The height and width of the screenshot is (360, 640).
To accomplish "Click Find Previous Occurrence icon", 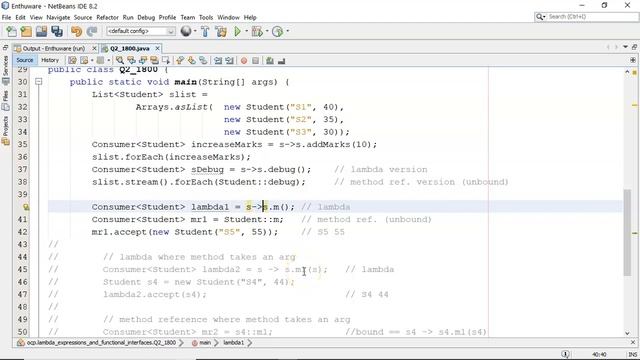I will [x=131, y=60].
